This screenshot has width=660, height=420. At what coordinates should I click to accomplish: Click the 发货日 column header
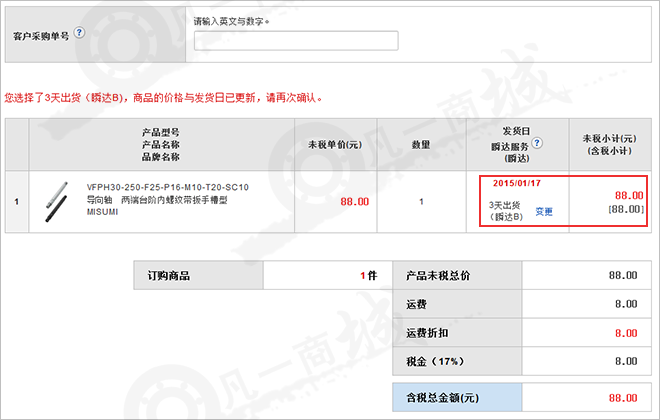coord(516,131)
